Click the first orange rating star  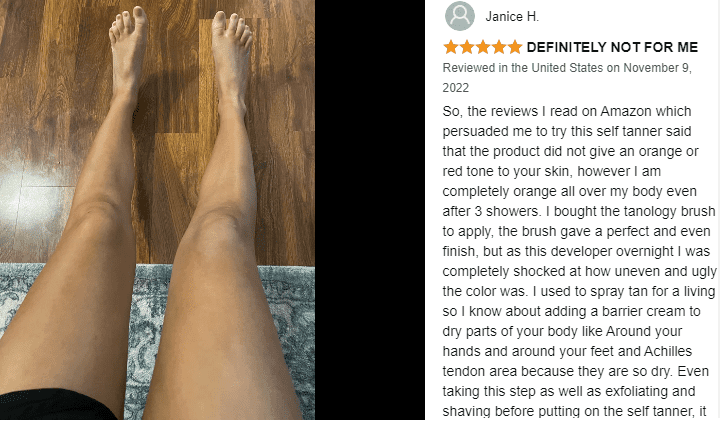451,47
